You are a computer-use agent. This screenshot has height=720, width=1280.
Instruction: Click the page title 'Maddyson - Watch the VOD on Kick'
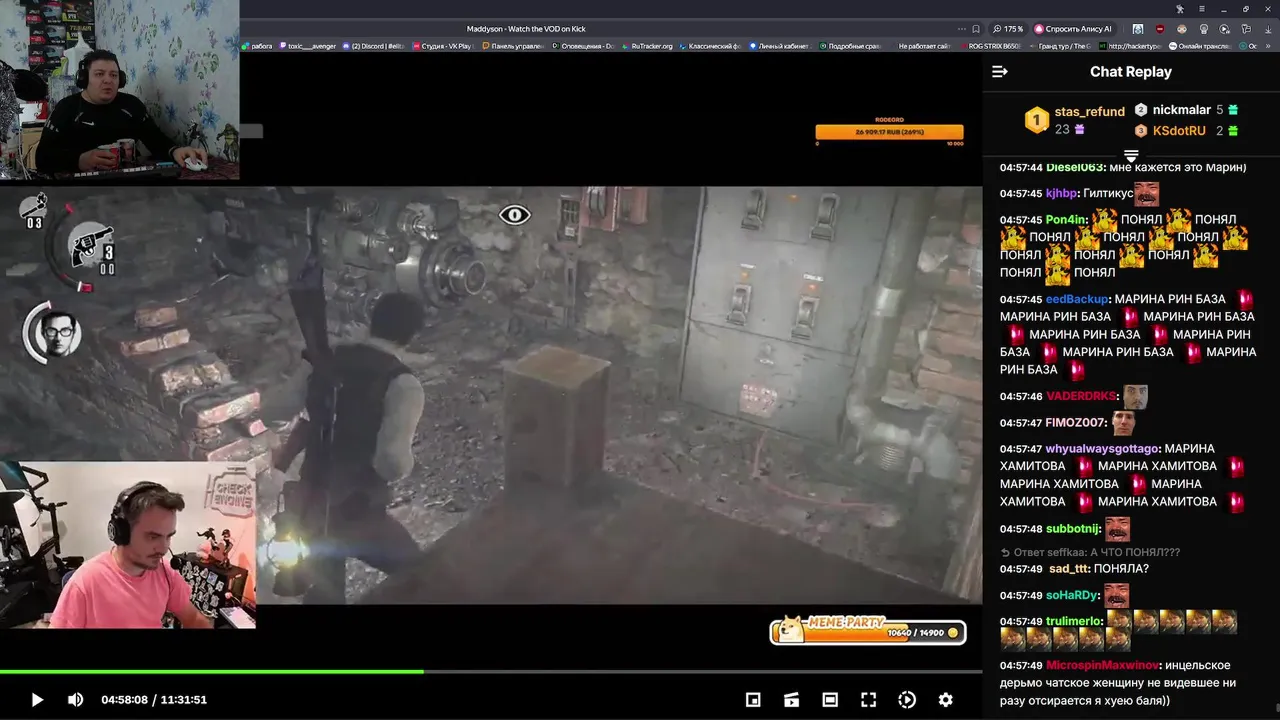point(526,29)
